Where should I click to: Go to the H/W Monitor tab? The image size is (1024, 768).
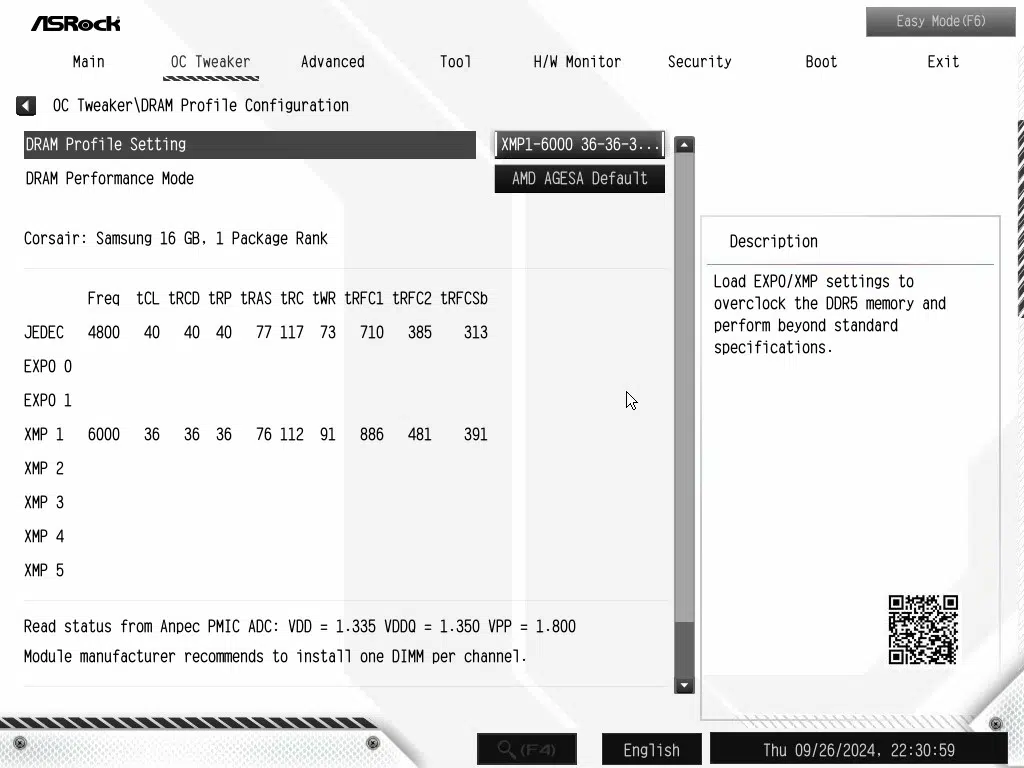[x=577, y=62]
